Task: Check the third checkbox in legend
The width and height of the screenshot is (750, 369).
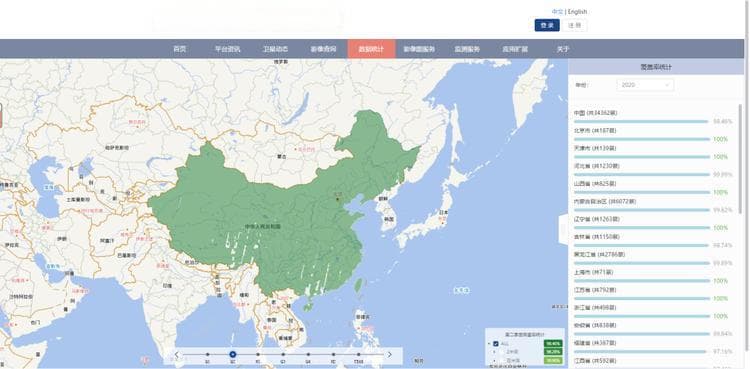Action: pos(502,360)
